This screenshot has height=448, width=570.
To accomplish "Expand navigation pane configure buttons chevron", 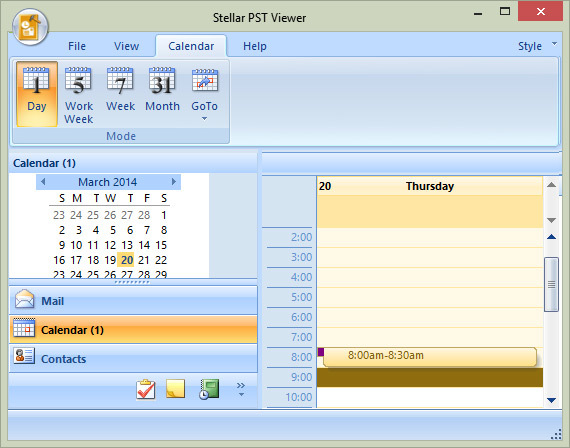I will 241,389.
